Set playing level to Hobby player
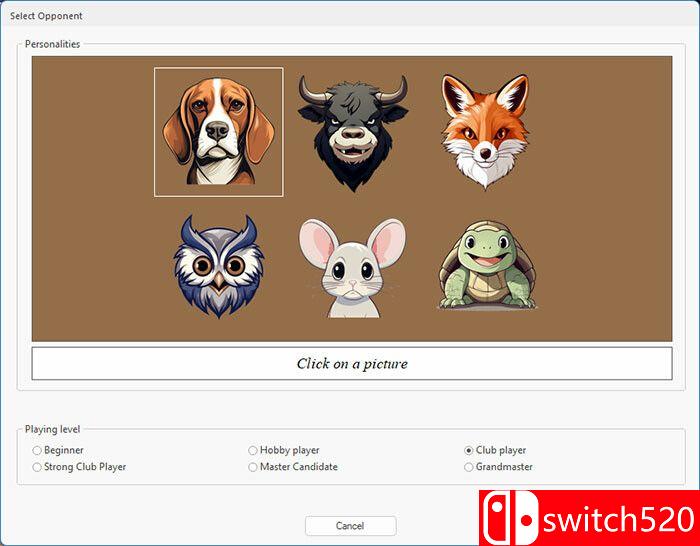Screen dimensions: 700x546 click(x=253, y=451)
